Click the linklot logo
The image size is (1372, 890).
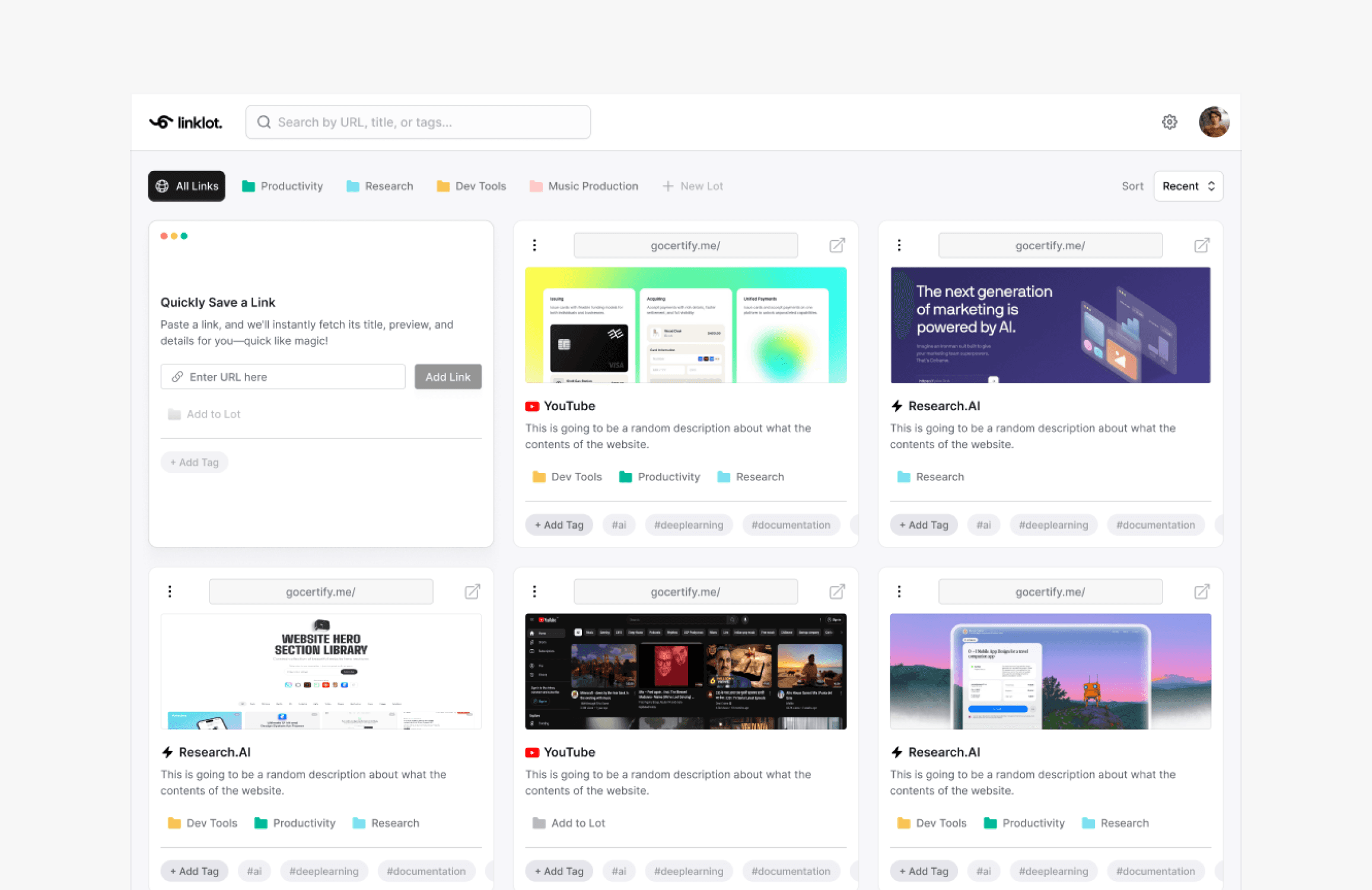185,122
